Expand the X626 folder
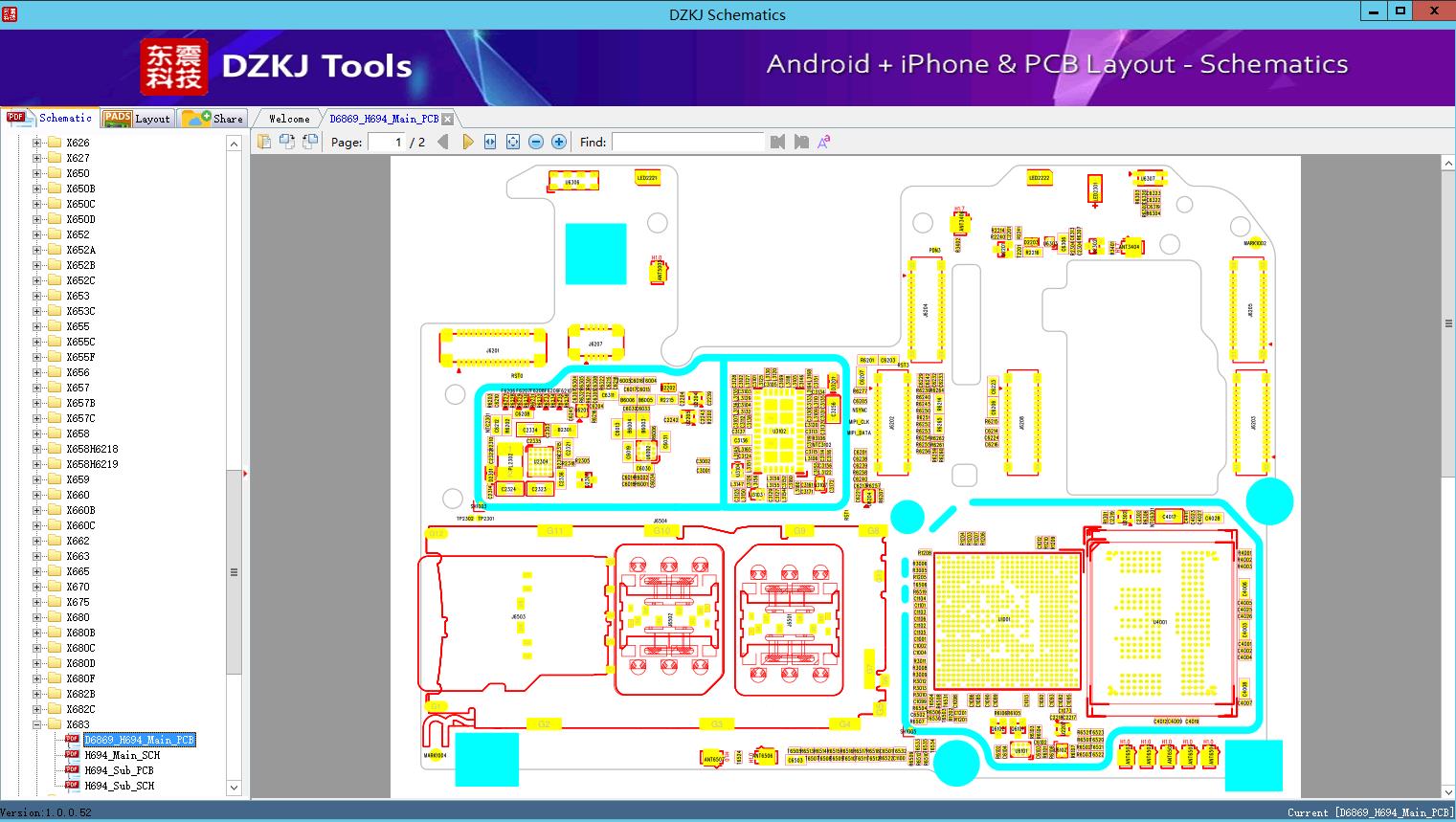This screenshot has height=822, width=1456. point(37,143)
